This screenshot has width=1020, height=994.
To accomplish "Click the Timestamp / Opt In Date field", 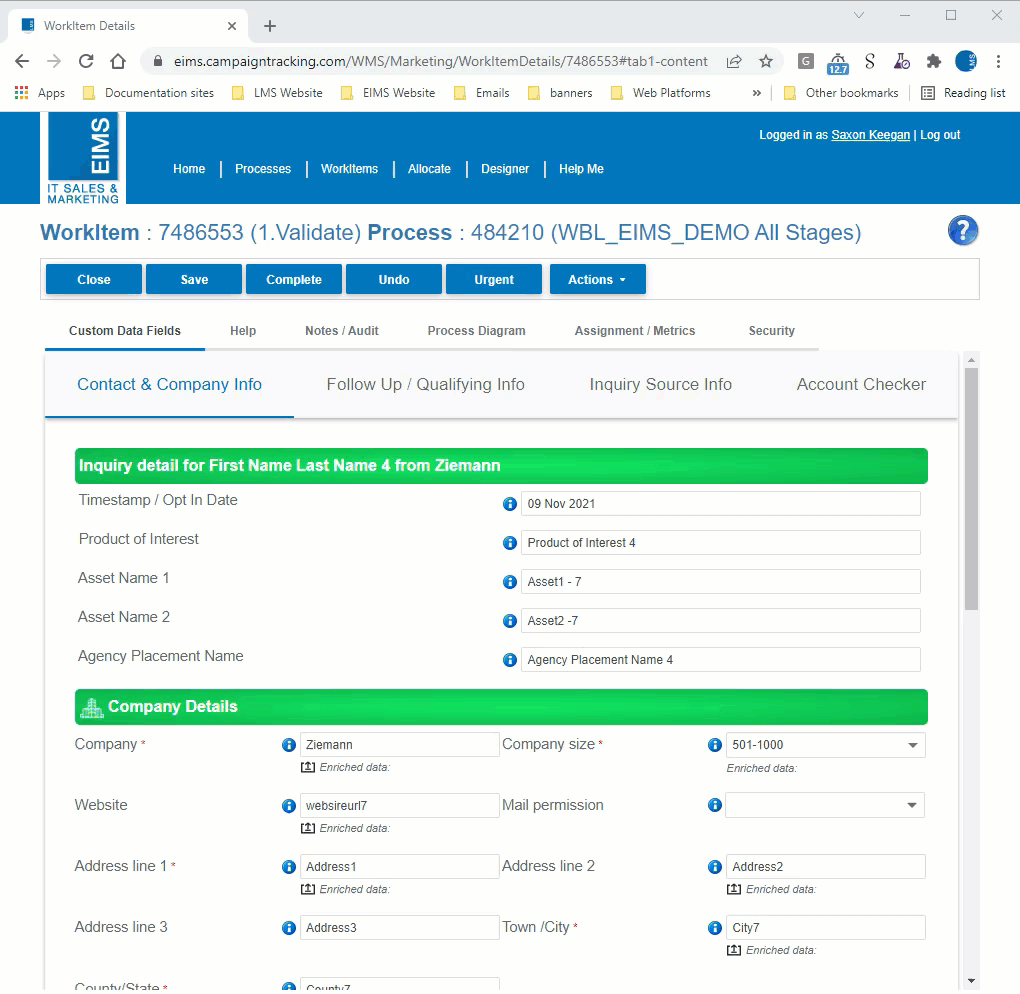I will tap(721, 504).
